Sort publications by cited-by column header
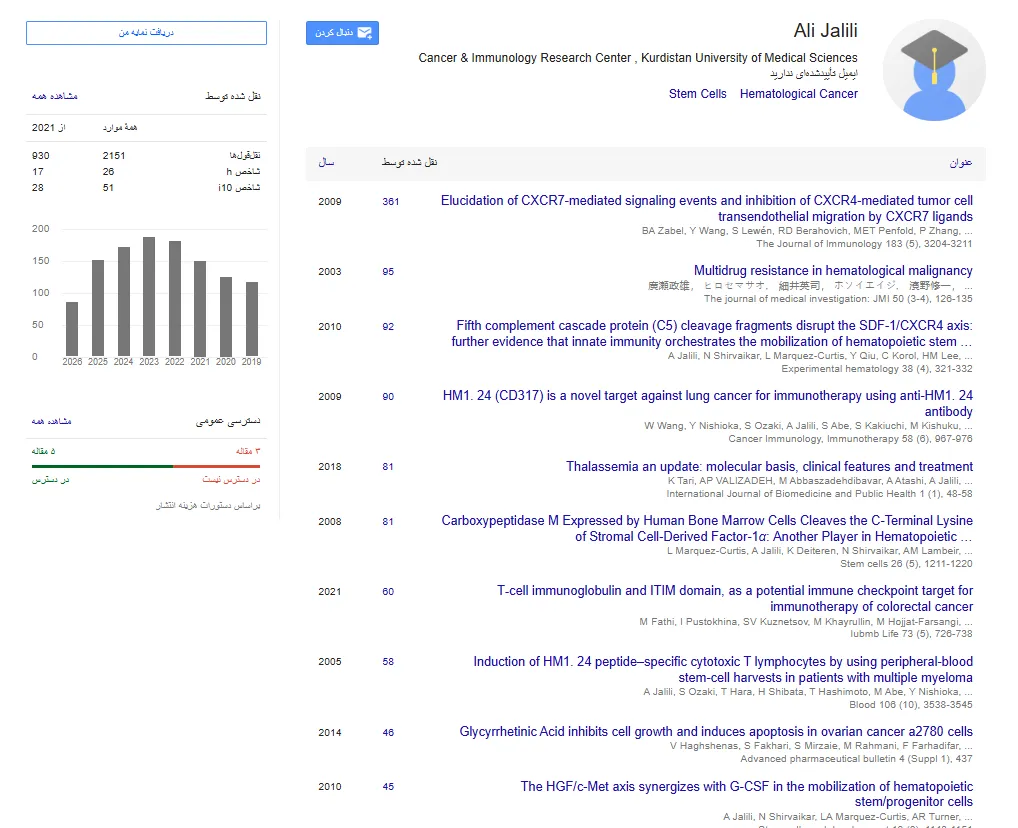 pos(409,162)
